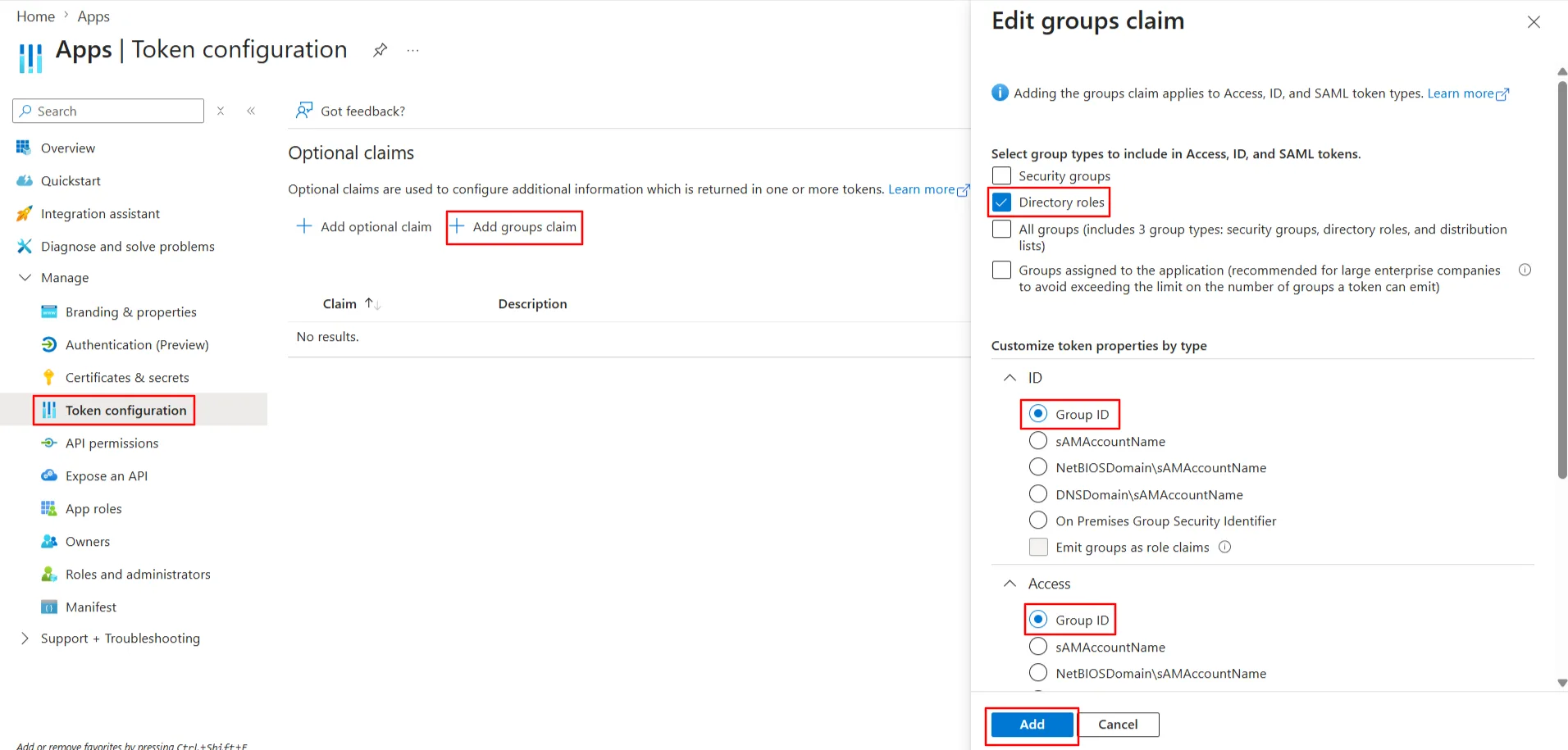This screenshot has width=1568, height=750.
Task: Select sAMAccountName radio under ID section
Action: pyautogui.click(x=1038, y=441)
